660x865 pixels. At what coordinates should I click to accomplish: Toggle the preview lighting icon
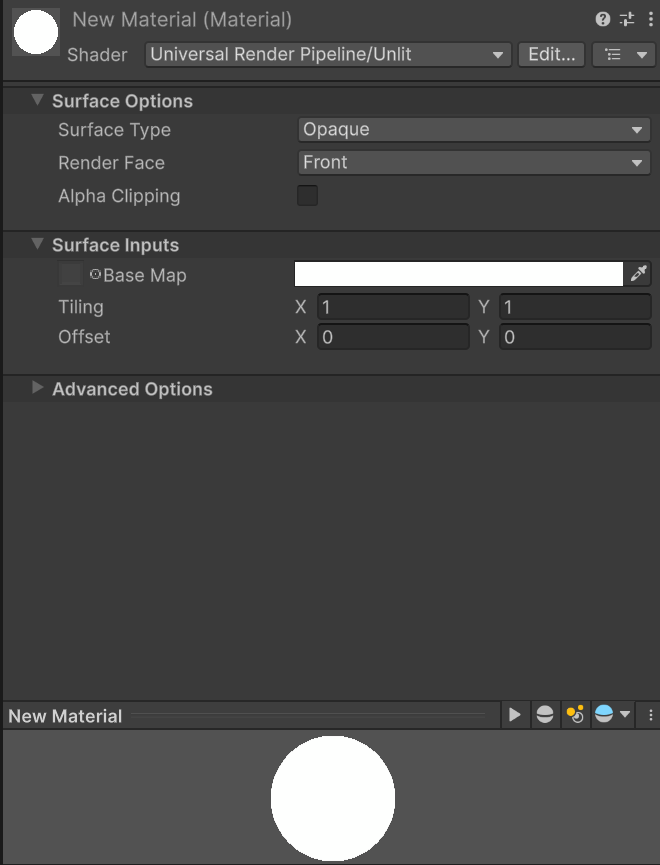coord(575,715)
